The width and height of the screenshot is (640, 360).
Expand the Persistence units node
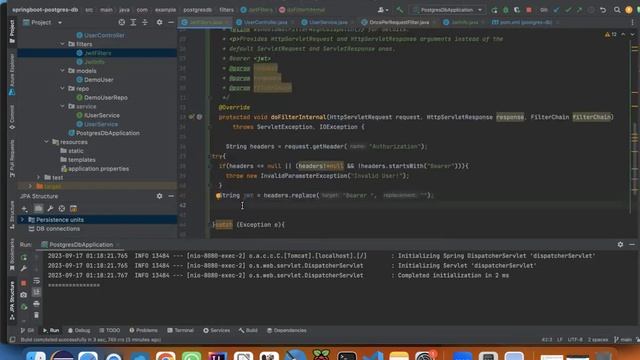(x=22, y=220)
